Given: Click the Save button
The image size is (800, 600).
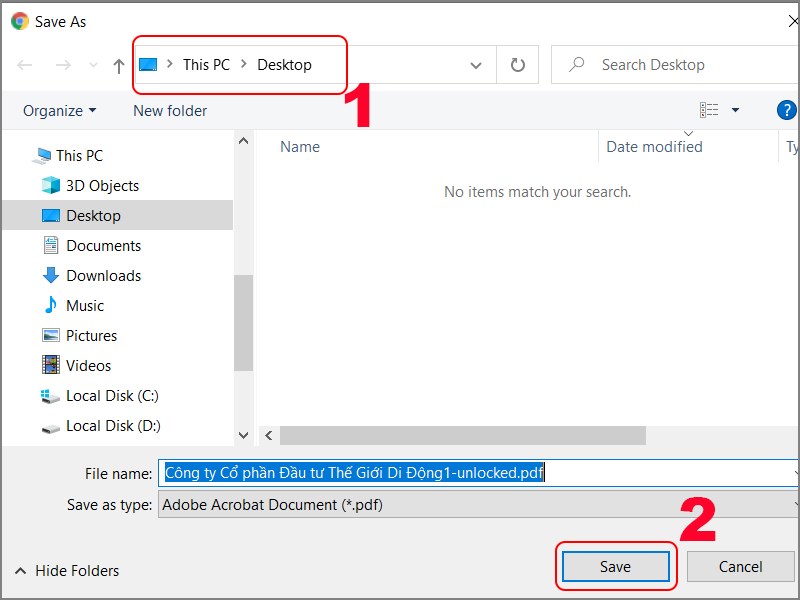Looking at the screenshot, I should tap(615, 566).
